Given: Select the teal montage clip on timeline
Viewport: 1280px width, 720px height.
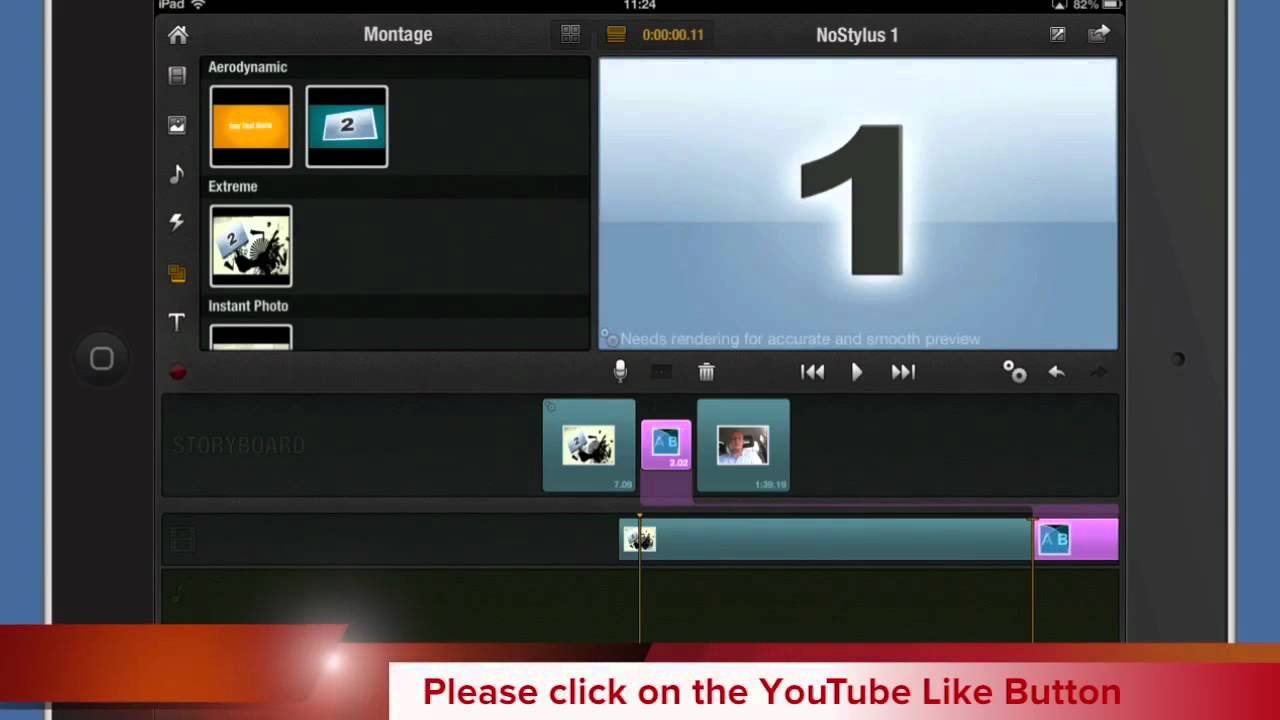Looking at the screenshot, I should 826,539.
